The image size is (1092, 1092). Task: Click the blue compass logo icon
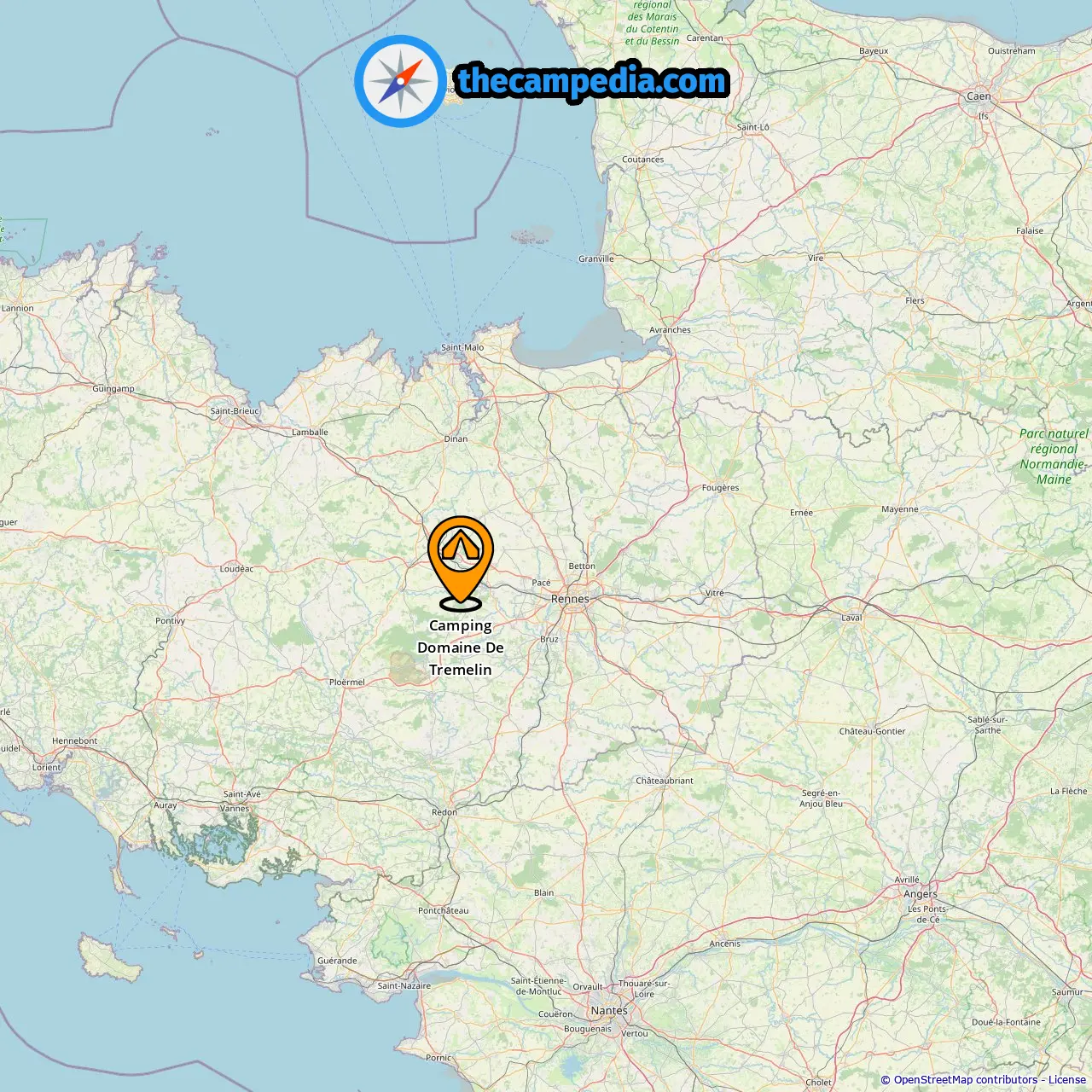pyautogui.click(x=400, y=81)
